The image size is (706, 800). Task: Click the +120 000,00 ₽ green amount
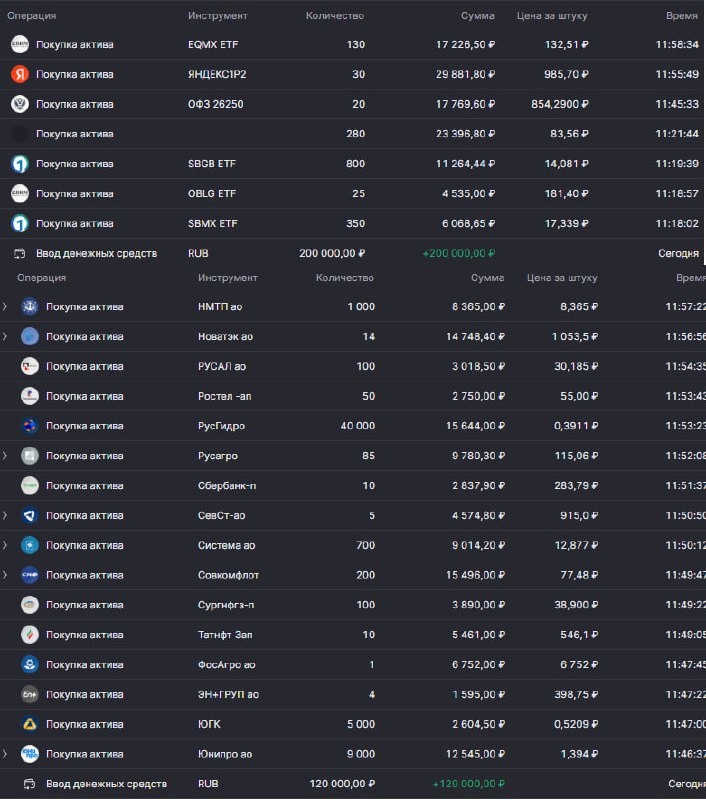(468, 784)
